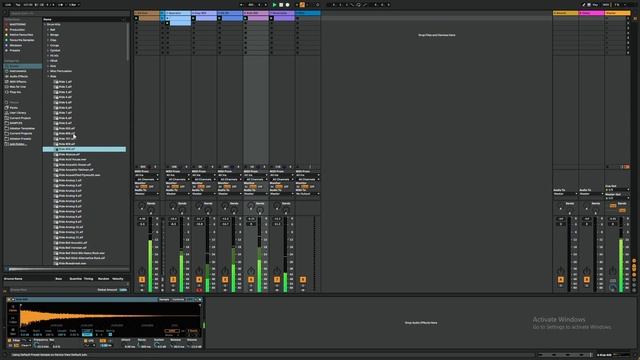Screen dimensions: 640x360
Task: Open the Max for Live browser category
Action: [x=18, y=87]
